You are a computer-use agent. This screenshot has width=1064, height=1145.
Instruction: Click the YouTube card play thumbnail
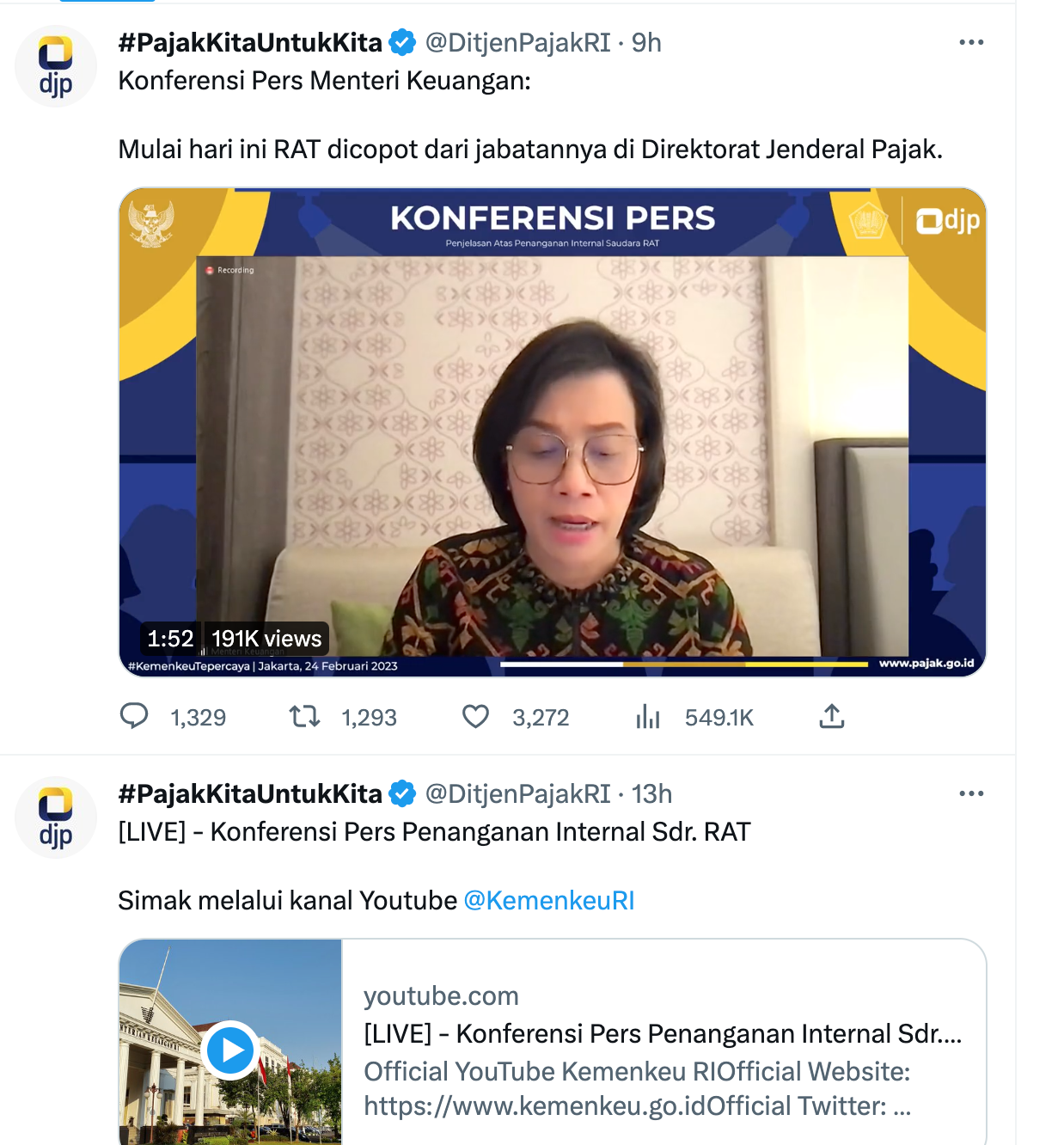pyautogui.click(x=230, y=1047)
